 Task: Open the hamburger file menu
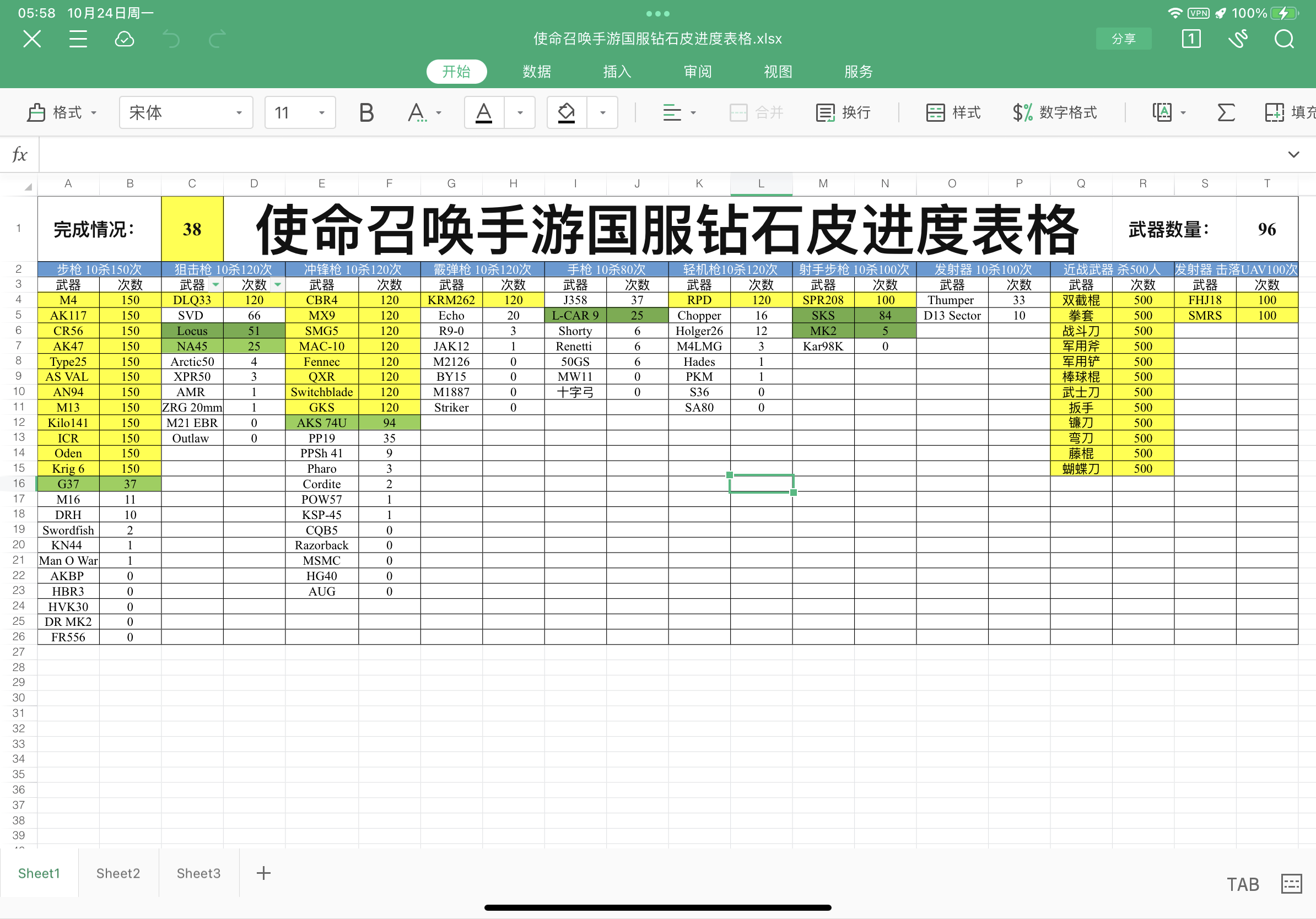pyautogui.click(x=78, y=39)
